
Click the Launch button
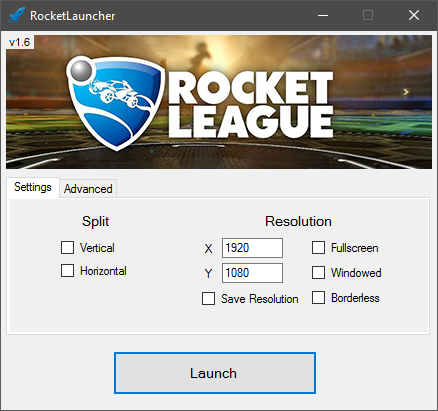pyautogui.click(x=215, y=373)
